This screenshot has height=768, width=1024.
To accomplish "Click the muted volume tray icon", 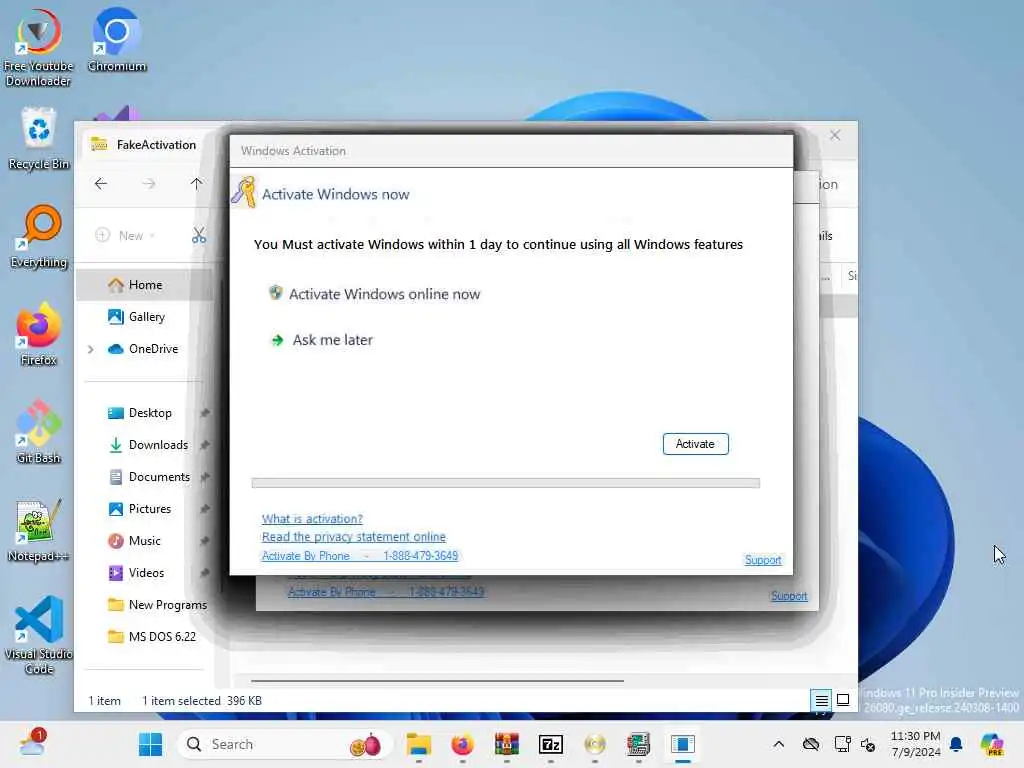I will 869,744.
